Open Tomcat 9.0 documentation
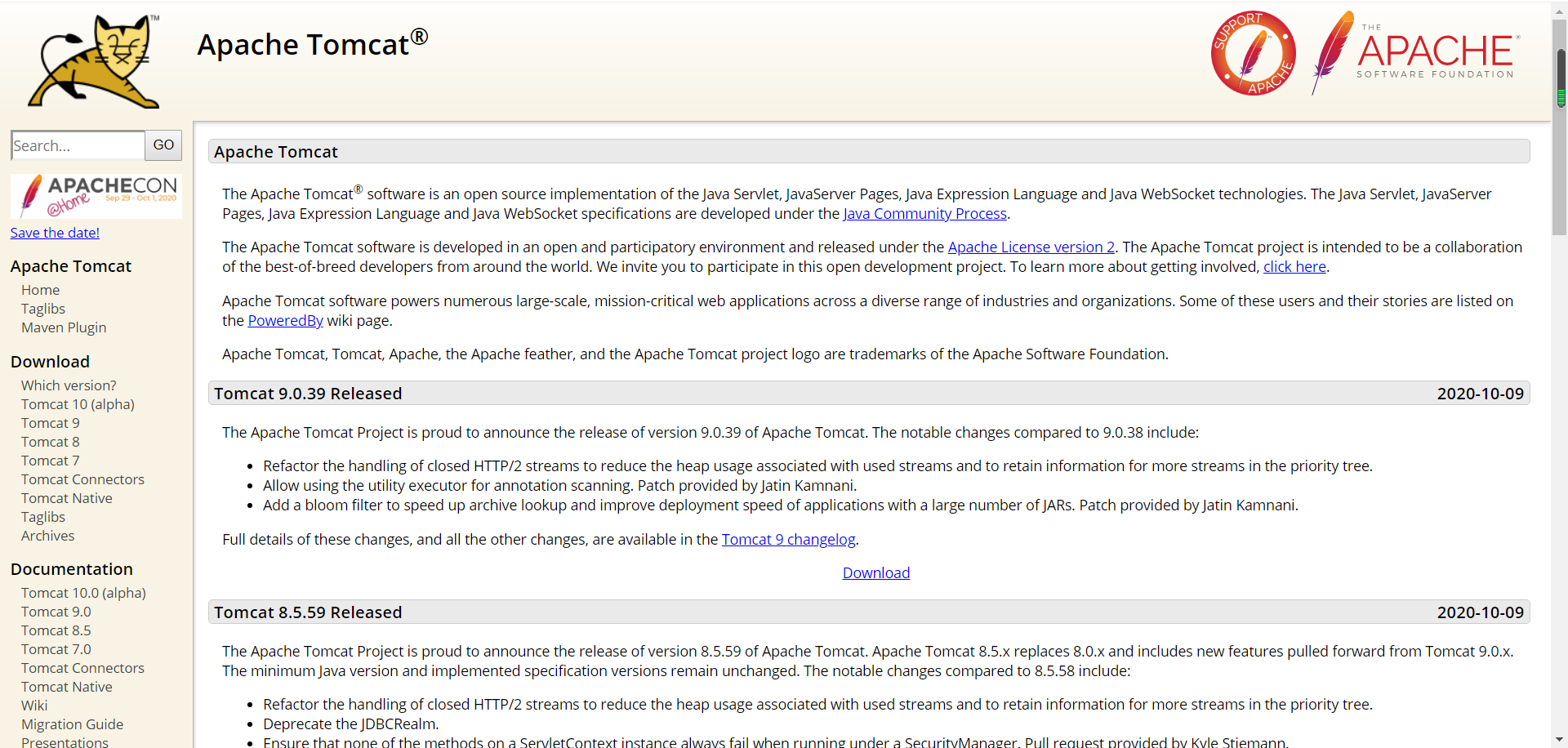 [56, 612]
